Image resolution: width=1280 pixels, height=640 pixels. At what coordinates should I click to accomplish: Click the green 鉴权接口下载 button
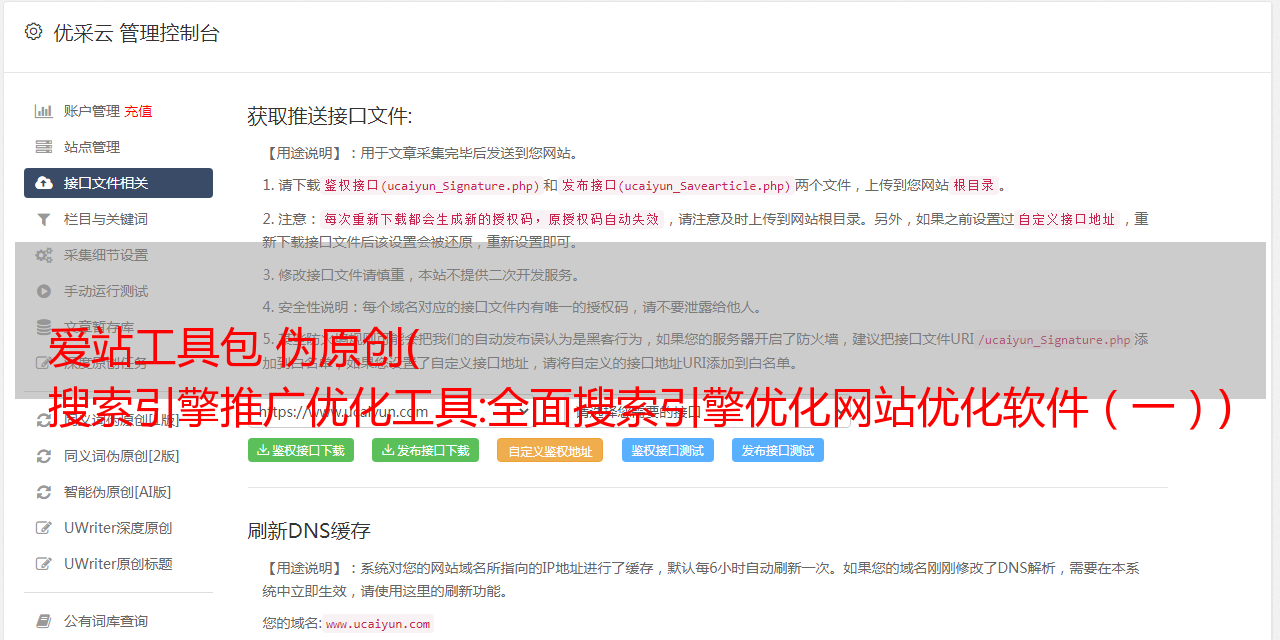301,450
